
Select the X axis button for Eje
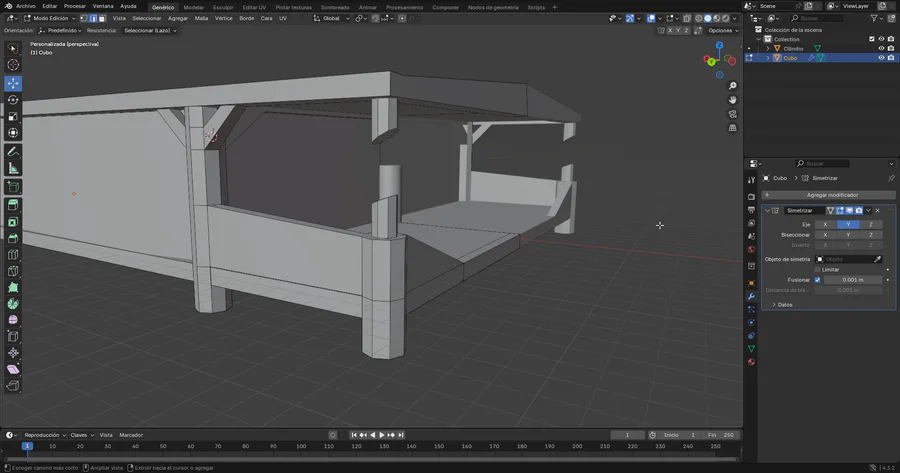point(824,224)
